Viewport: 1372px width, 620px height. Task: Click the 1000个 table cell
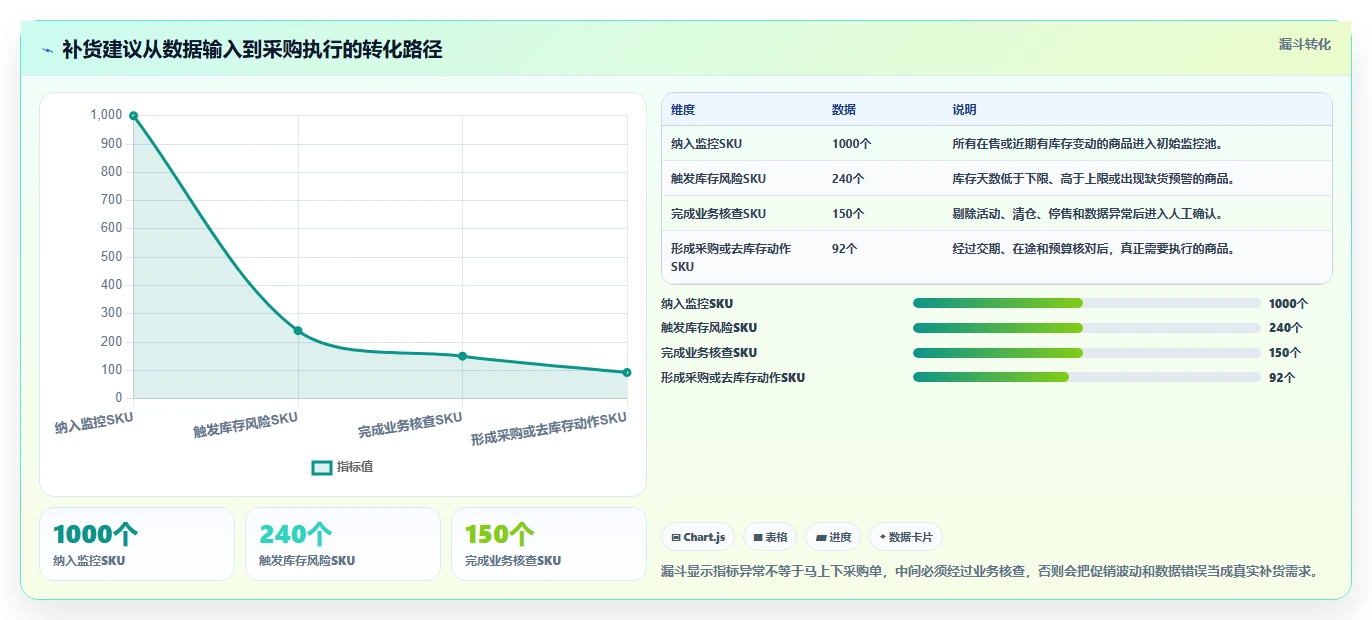(851, 144)
